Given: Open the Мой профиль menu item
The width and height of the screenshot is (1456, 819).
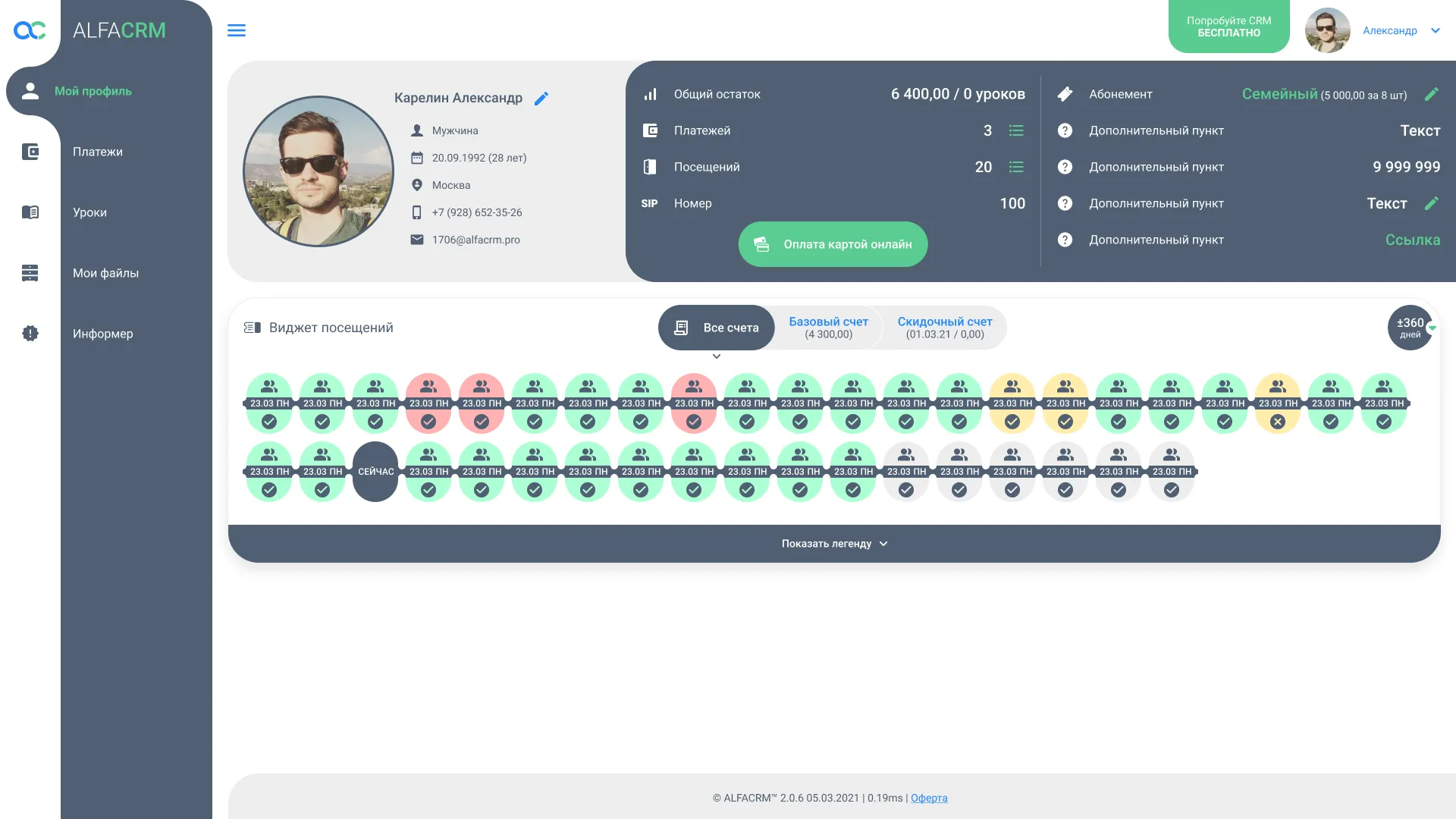Looking at the screenshot, I should coord(93,91).
